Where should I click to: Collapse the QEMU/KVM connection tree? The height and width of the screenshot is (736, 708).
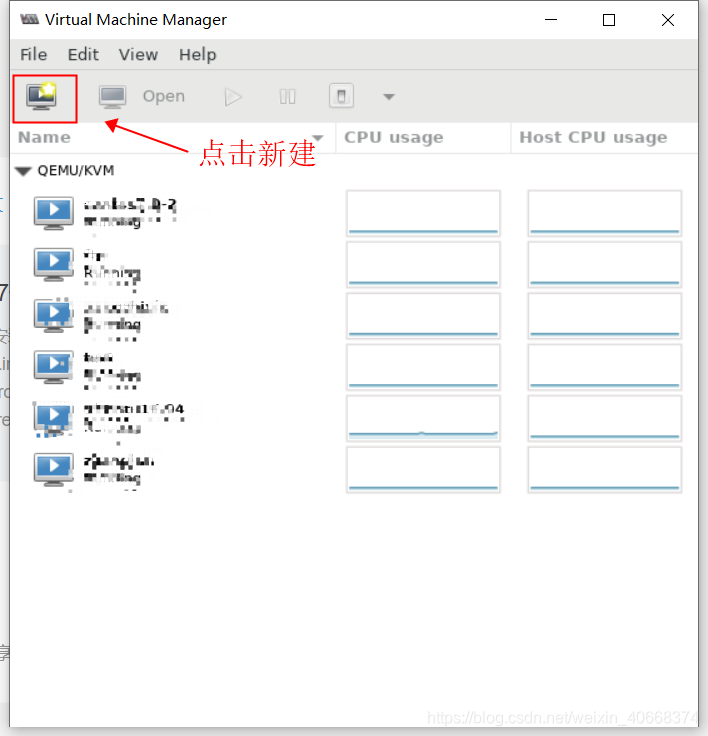pos(23,171)
